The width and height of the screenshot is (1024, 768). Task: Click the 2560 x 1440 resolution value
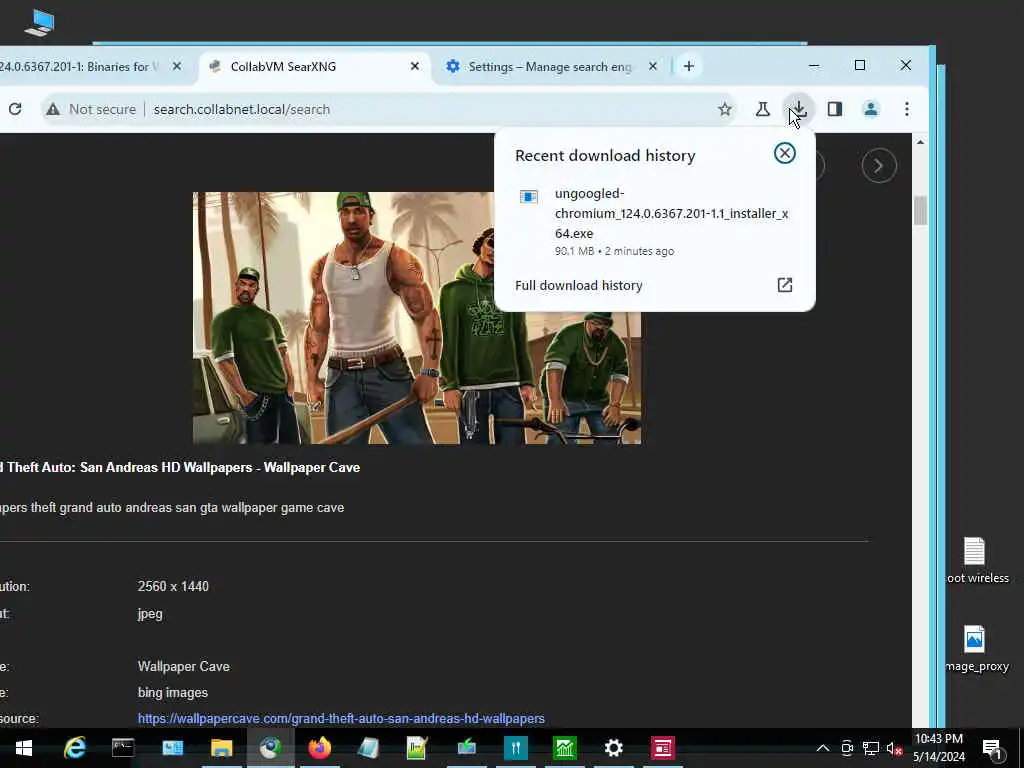pos(173,586)
